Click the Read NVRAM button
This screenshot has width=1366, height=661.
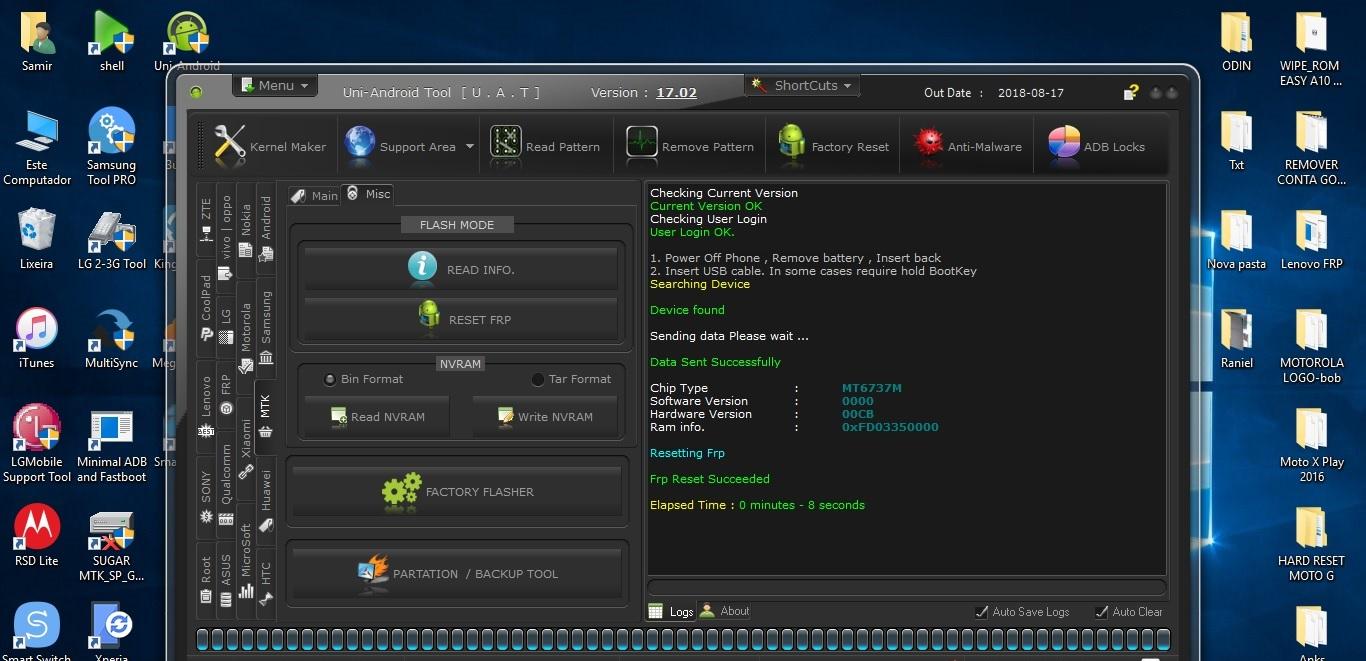[x=376, y=416]
